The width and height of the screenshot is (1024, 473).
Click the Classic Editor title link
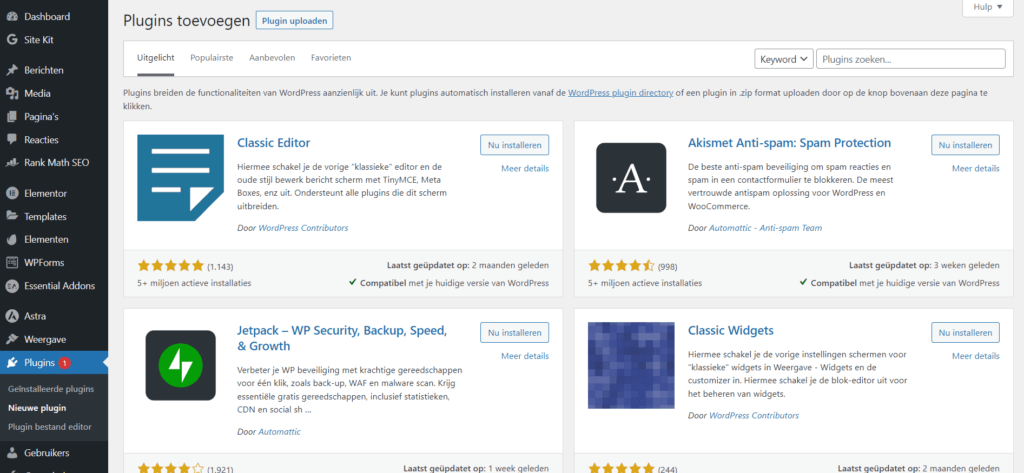pos(274,142)
